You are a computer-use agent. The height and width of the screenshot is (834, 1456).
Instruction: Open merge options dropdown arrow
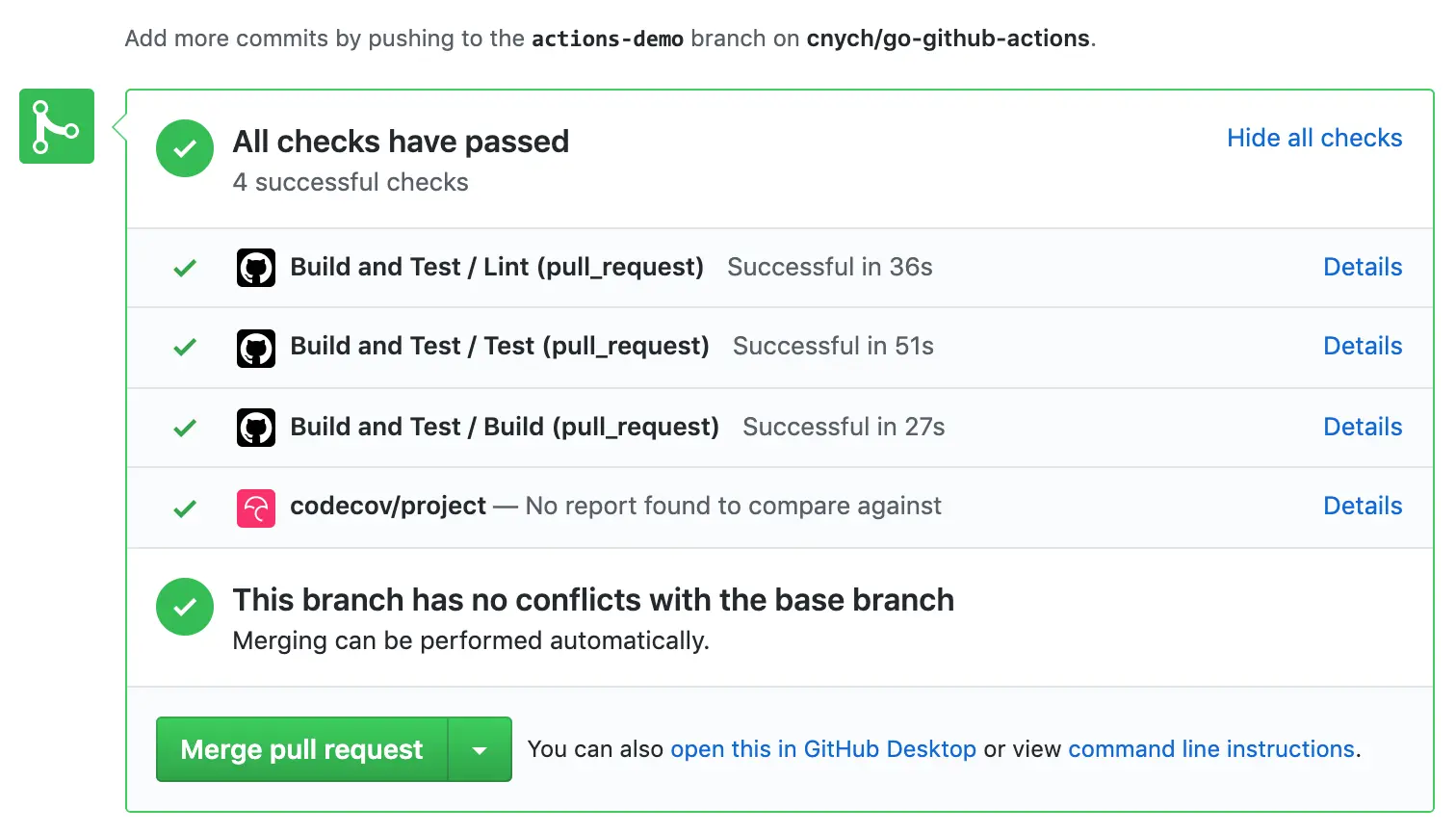(x=480, y=749)
